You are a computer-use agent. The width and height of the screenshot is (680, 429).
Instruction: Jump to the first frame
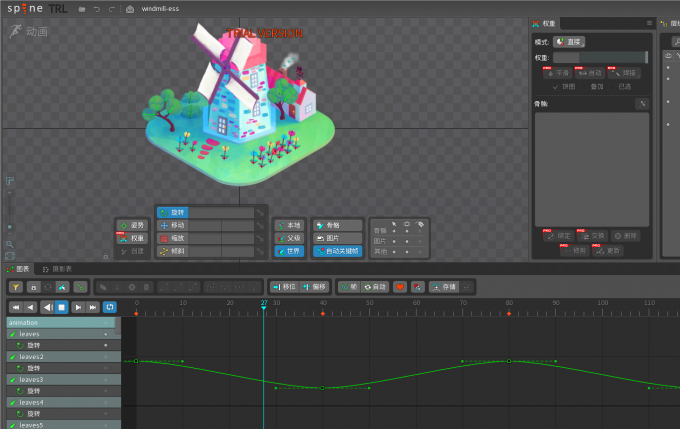point(16,307)
